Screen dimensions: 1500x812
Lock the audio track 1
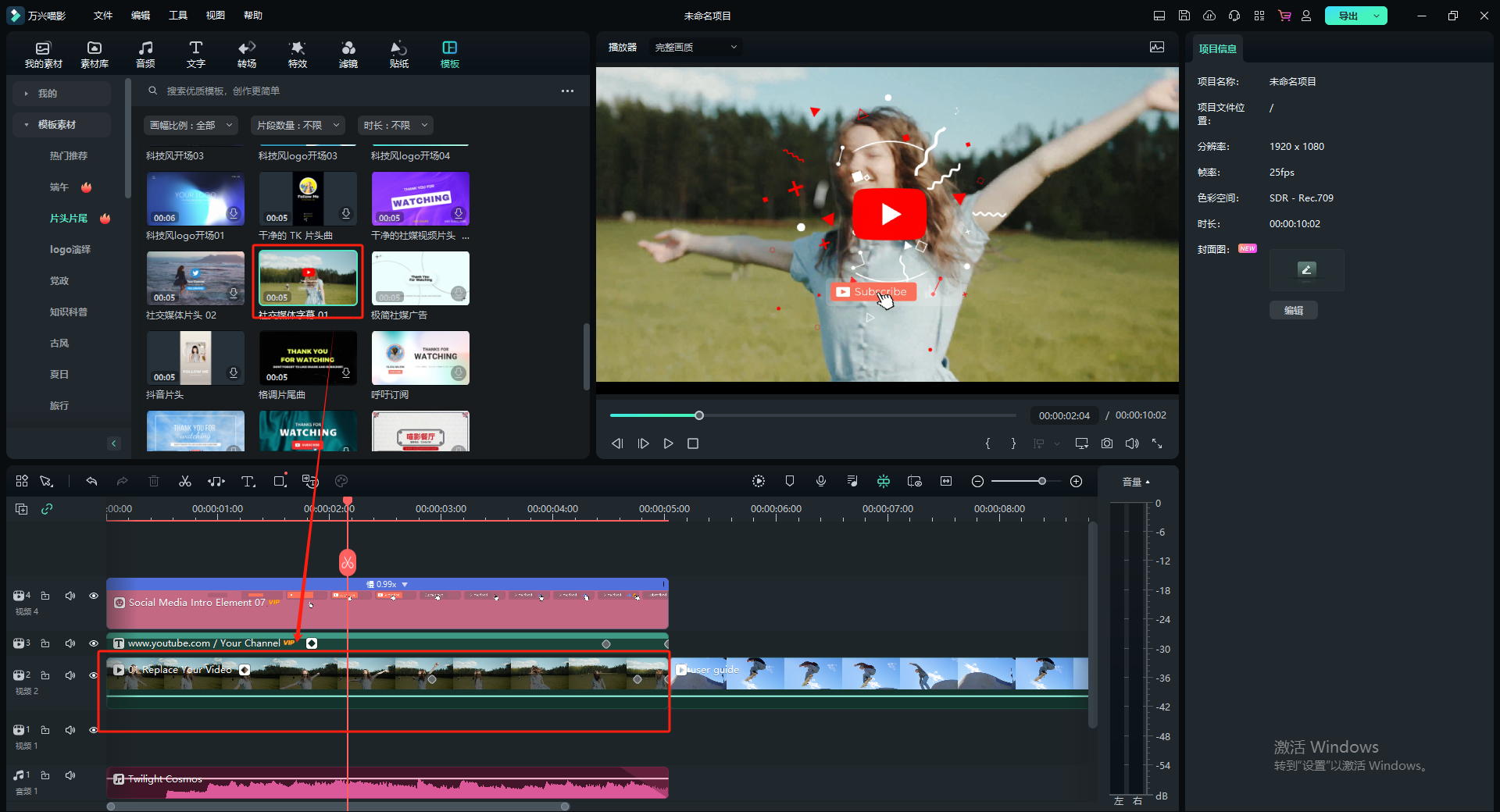pyautogui.click(x=45, y=775)
